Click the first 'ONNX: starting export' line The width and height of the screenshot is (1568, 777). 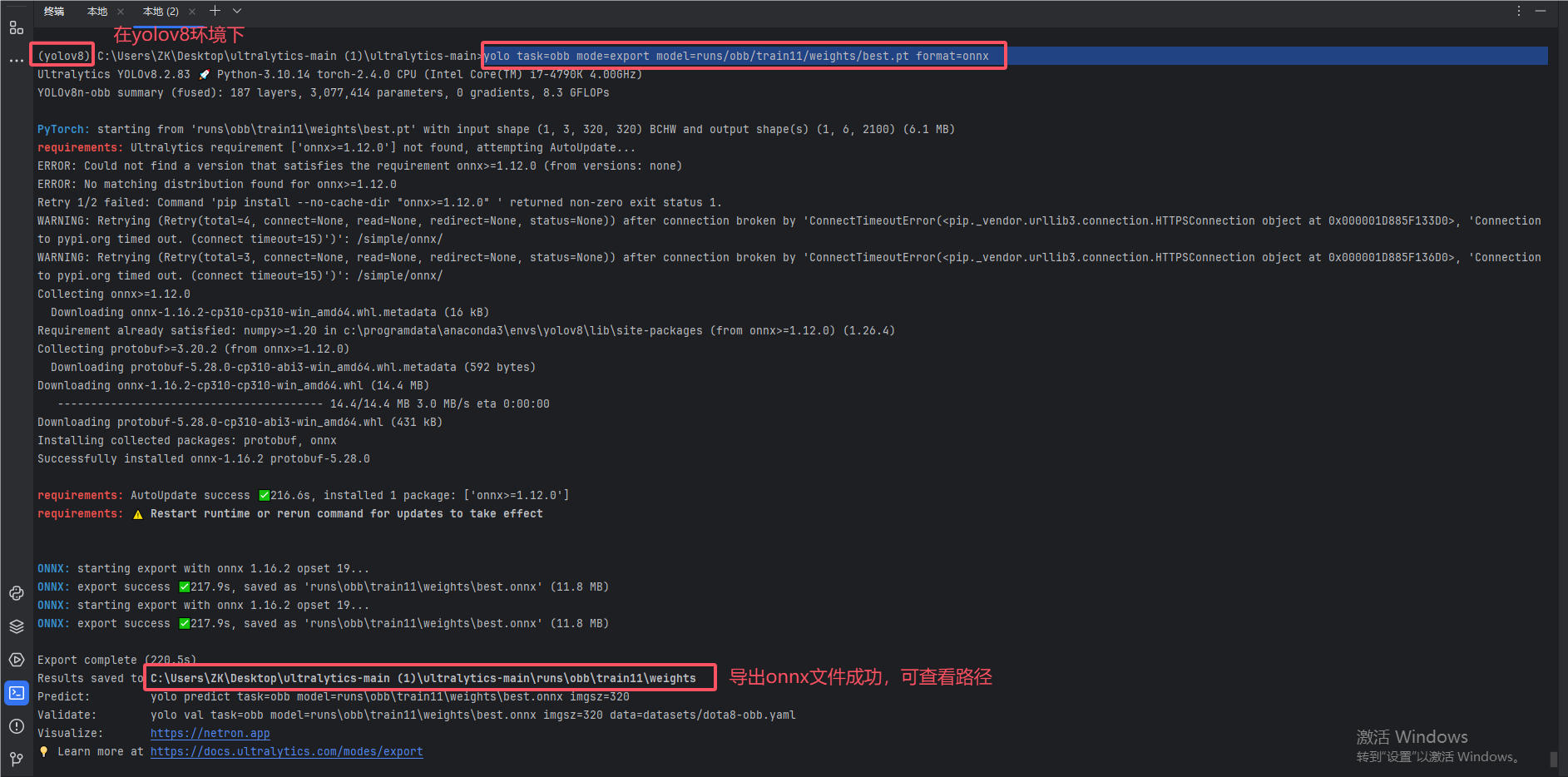point(203,568)
